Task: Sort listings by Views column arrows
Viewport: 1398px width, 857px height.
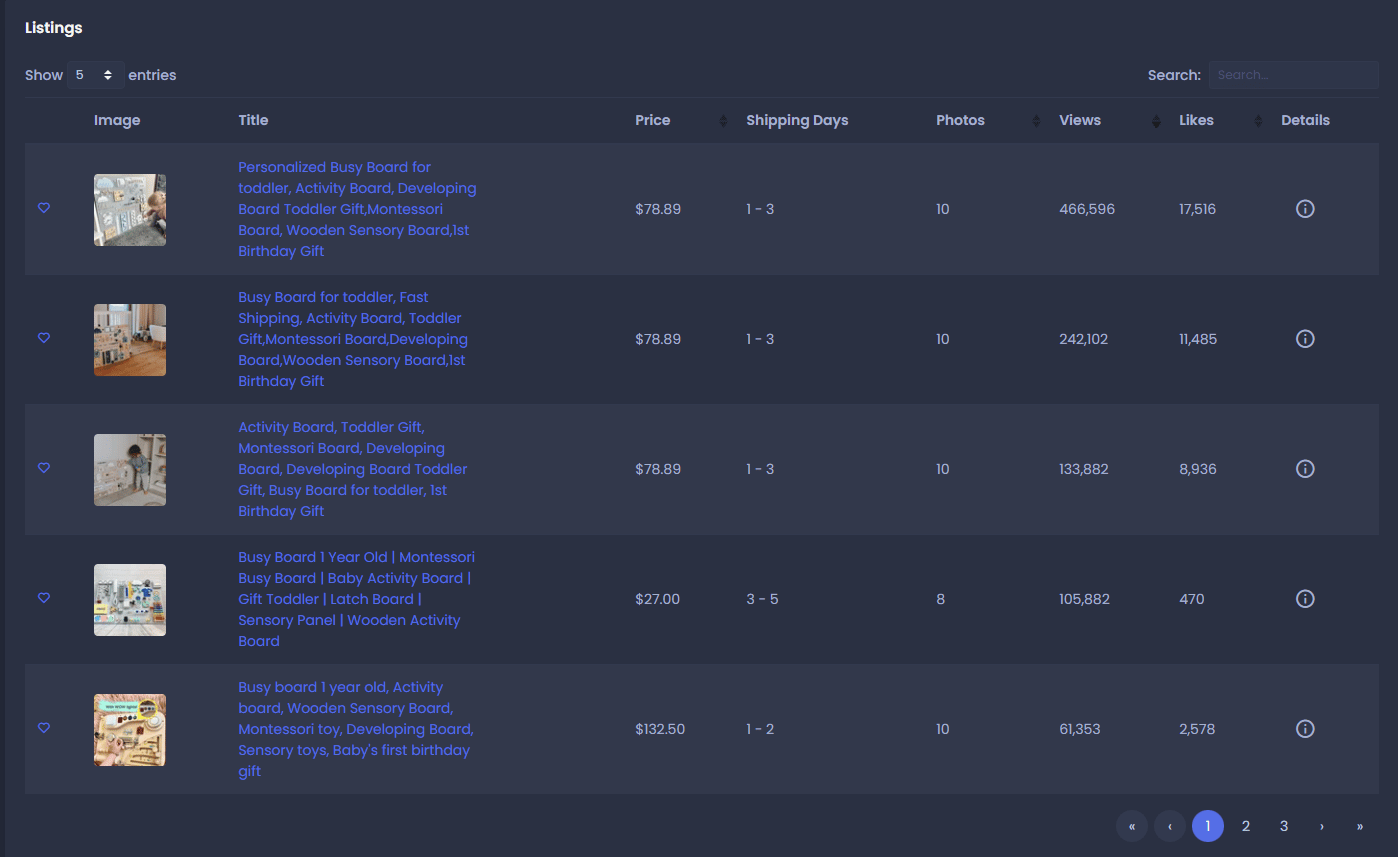Action: [1156, 121]
